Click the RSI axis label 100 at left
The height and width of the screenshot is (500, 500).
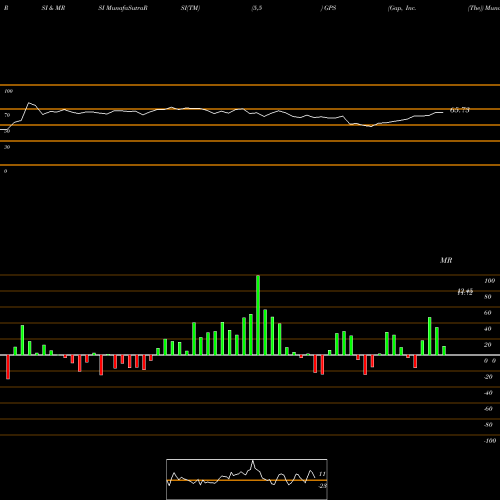click(x=8, y=91)
